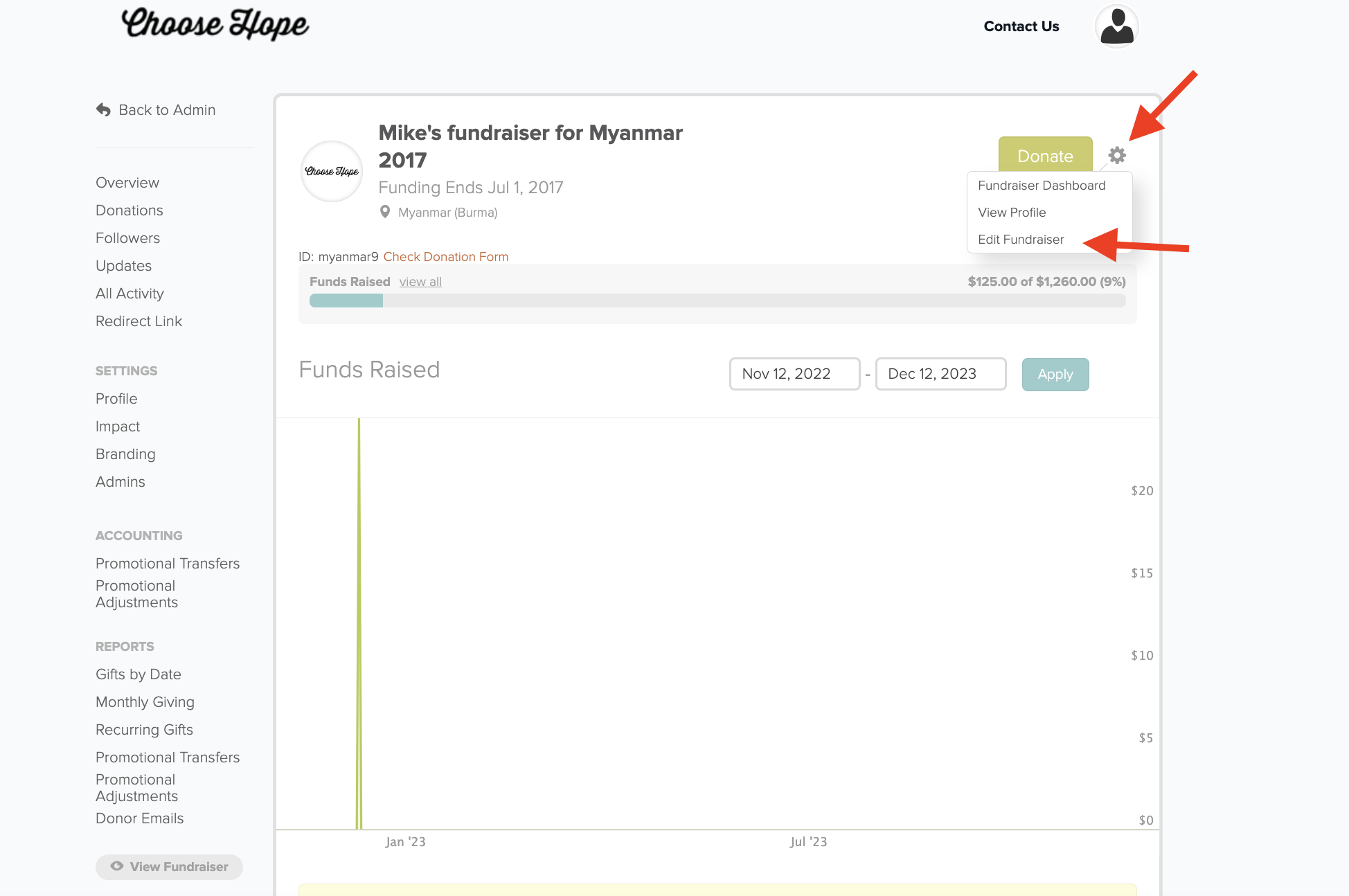The width and height of the screenshot is (1349, 896).
Task: Click the funds raised progress bar
Action: 717,301
